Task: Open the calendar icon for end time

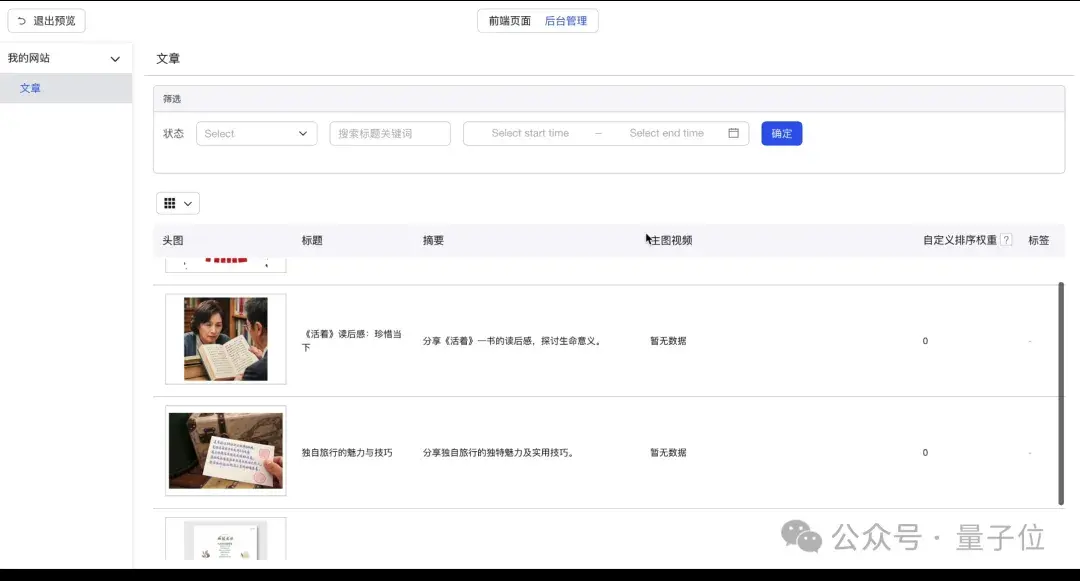Action: tap(734, 133)
